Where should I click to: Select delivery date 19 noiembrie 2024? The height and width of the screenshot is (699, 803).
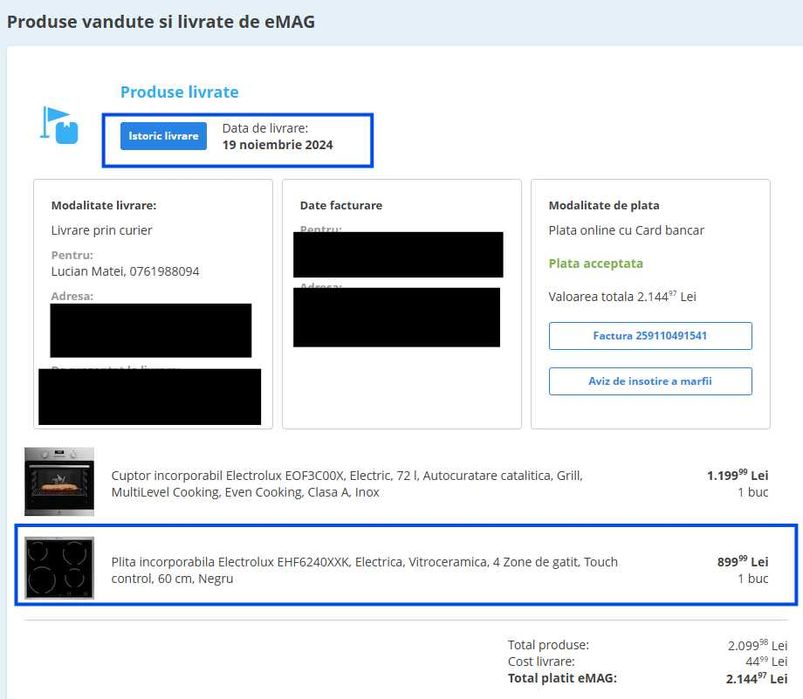point(278,145)
